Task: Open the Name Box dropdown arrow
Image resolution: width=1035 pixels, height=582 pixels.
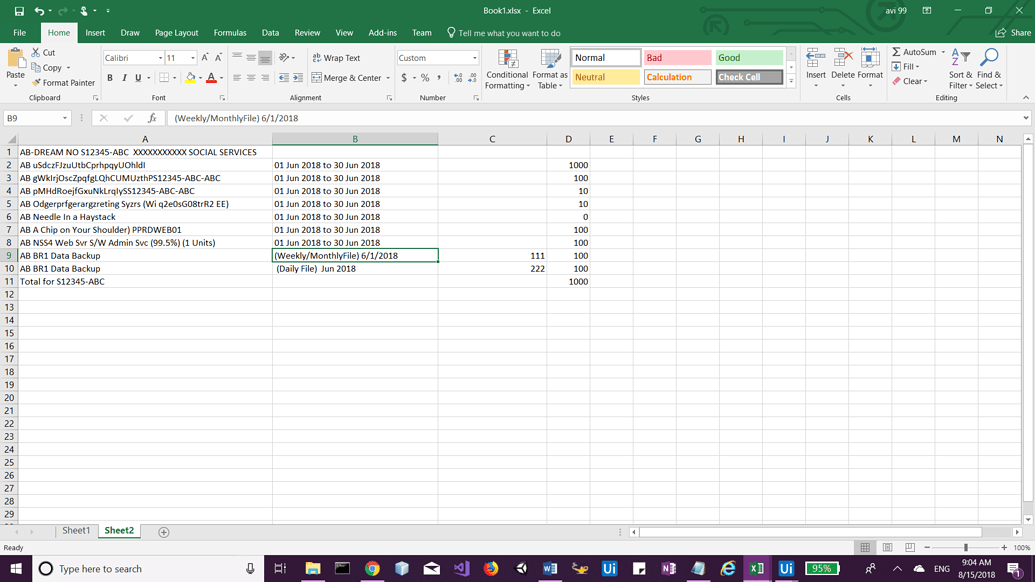Action: click(x=65, y=118)
